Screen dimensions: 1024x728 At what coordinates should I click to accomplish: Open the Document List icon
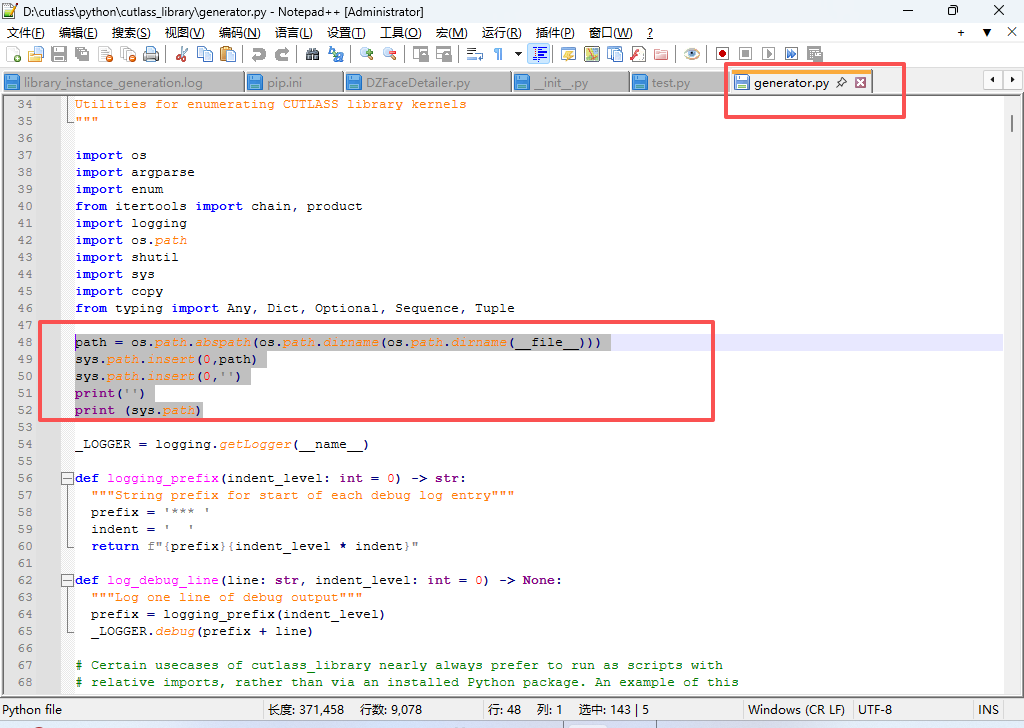(x=615, y=54)
